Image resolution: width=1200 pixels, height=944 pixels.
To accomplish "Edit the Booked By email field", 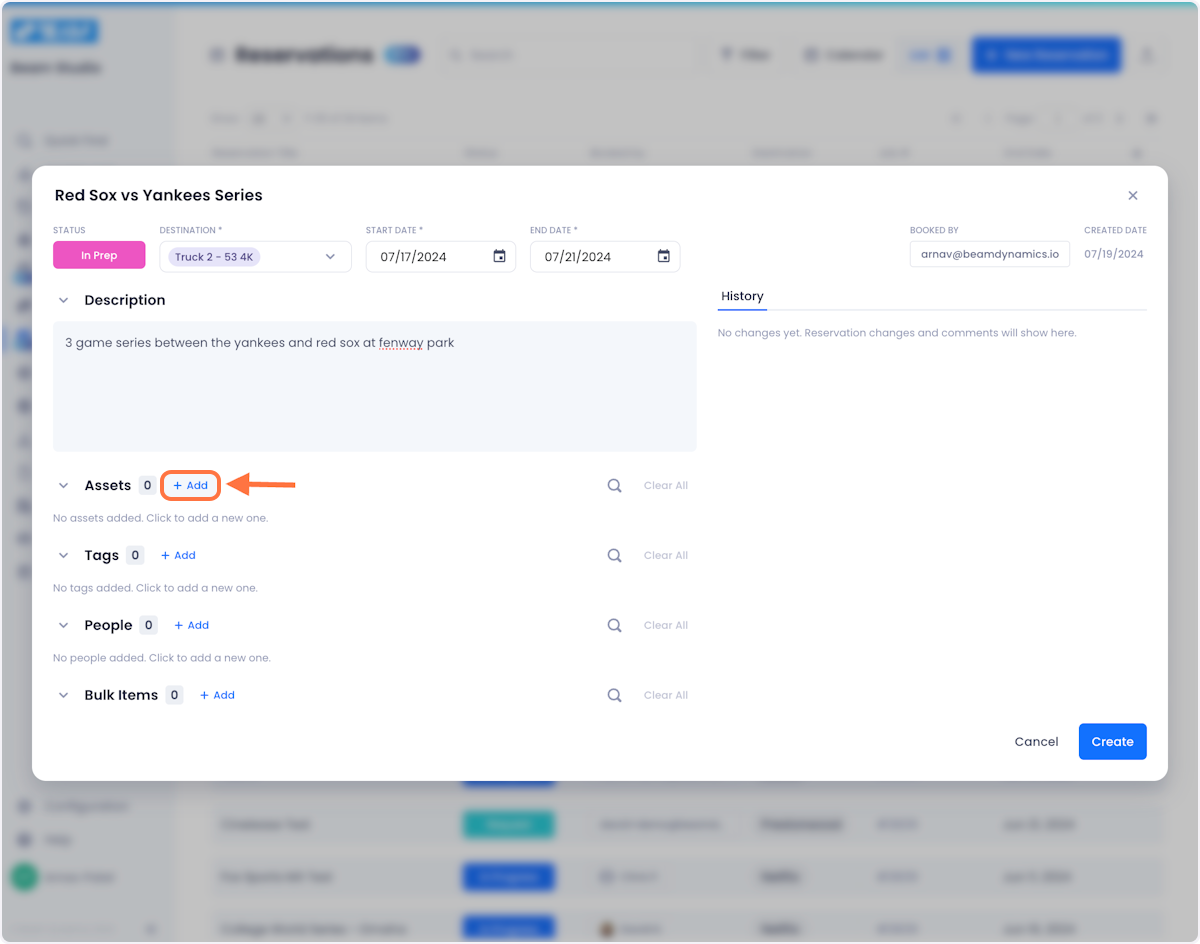I will click(990, 254).
